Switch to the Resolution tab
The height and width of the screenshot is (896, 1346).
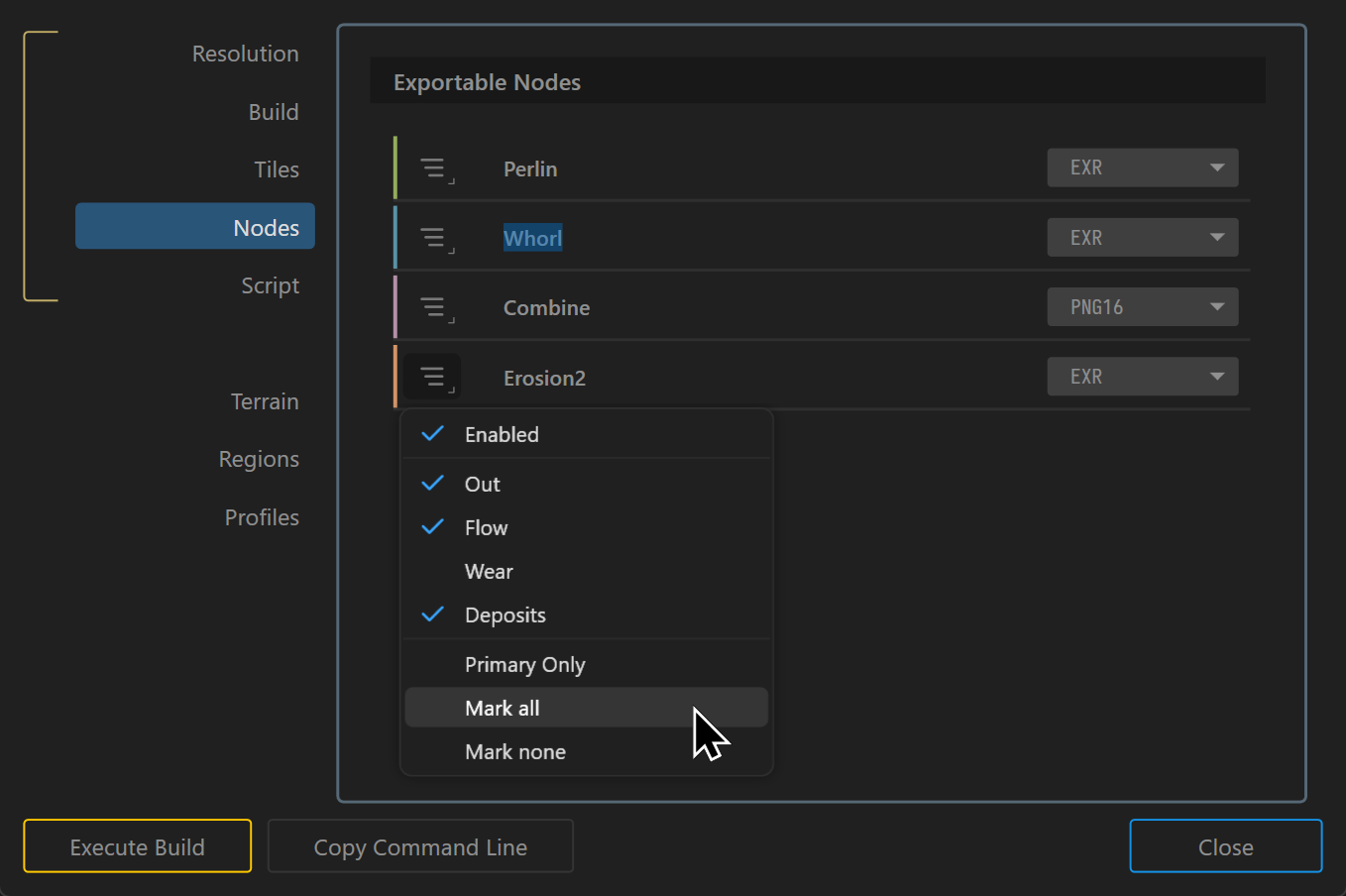point(245,54)
